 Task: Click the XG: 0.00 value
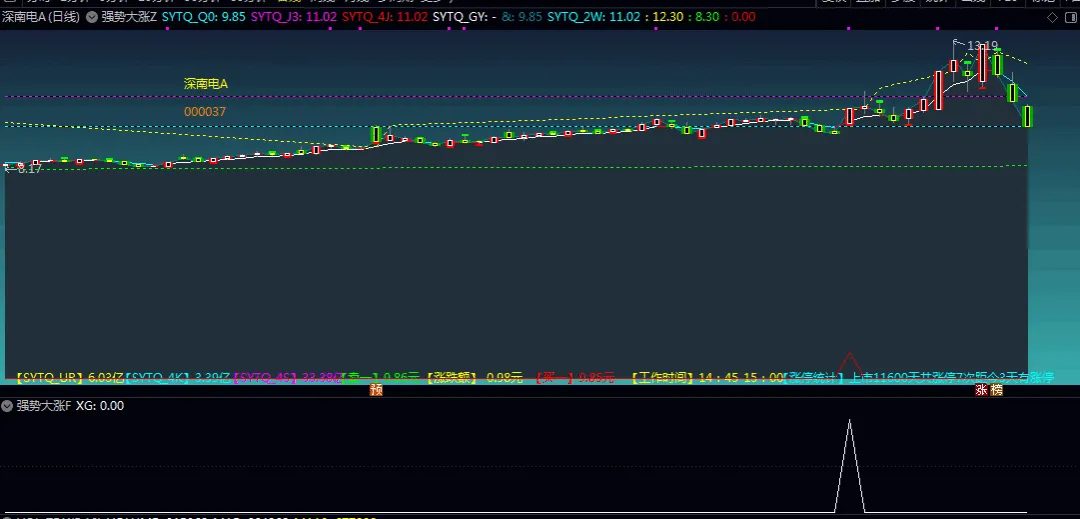100,406
